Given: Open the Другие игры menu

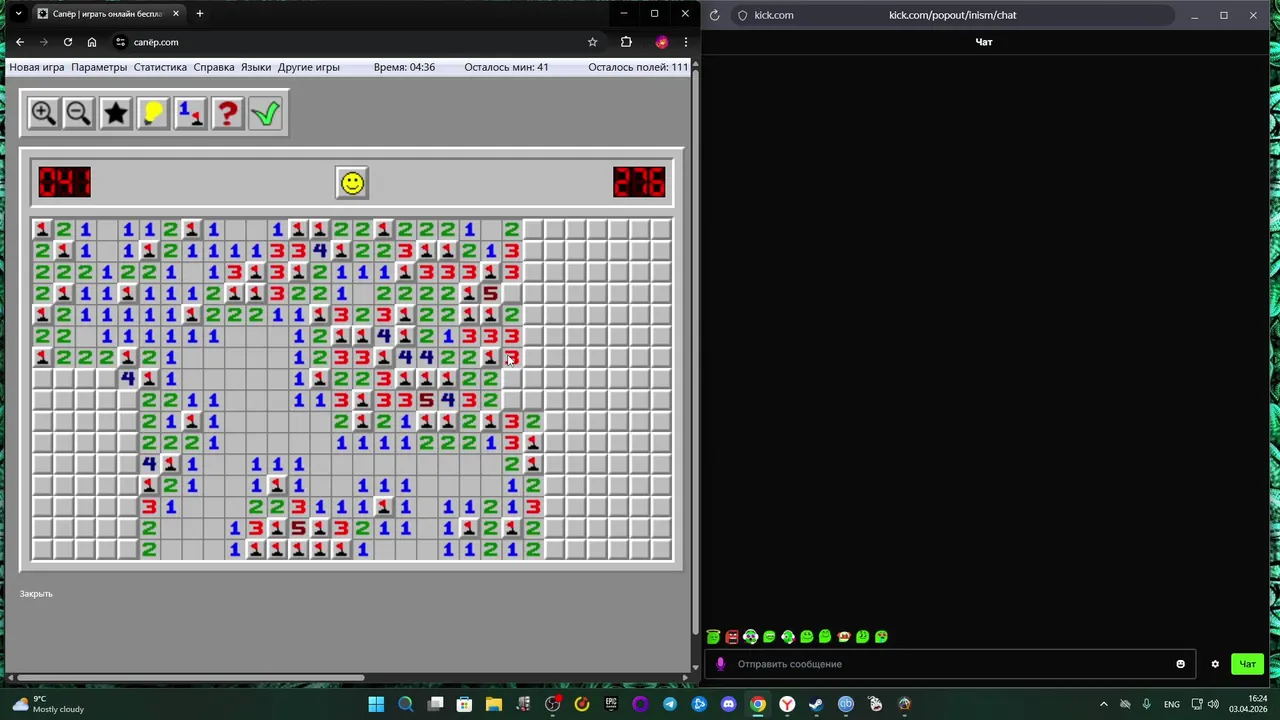Looking at the screenshot, I should point(309,67).
